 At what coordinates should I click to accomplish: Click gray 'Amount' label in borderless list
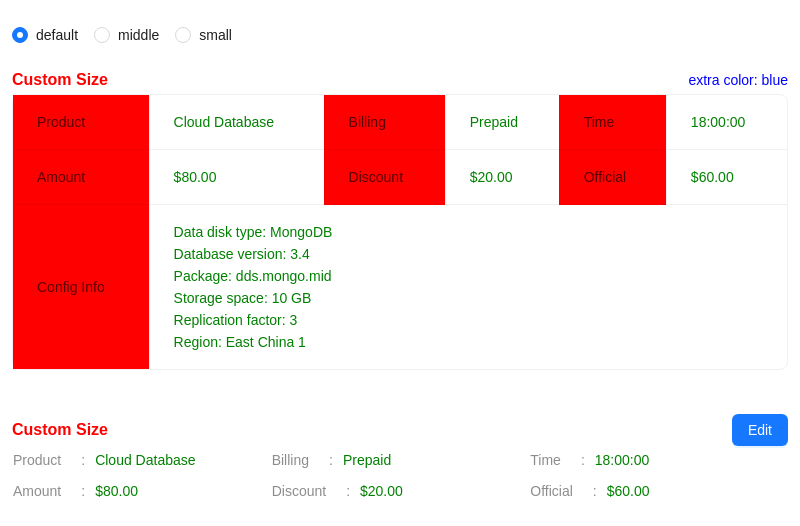37,491
